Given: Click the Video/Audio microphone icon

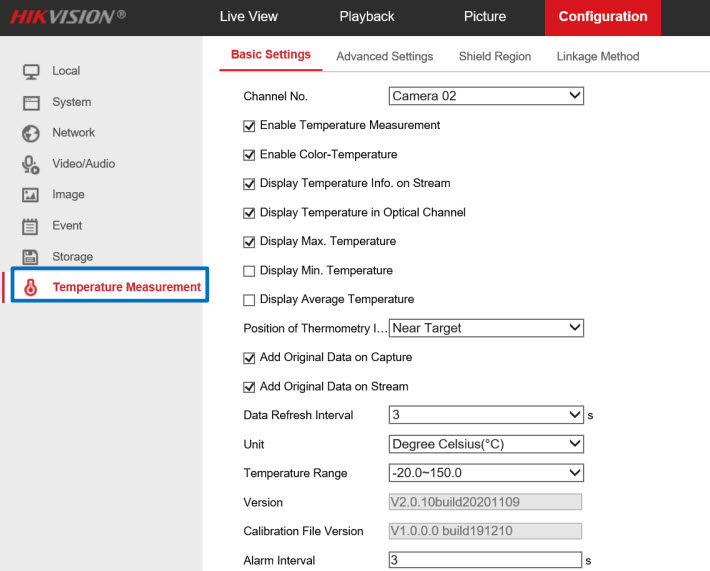Looking at the screenshot, I should [x=31, y=164].
